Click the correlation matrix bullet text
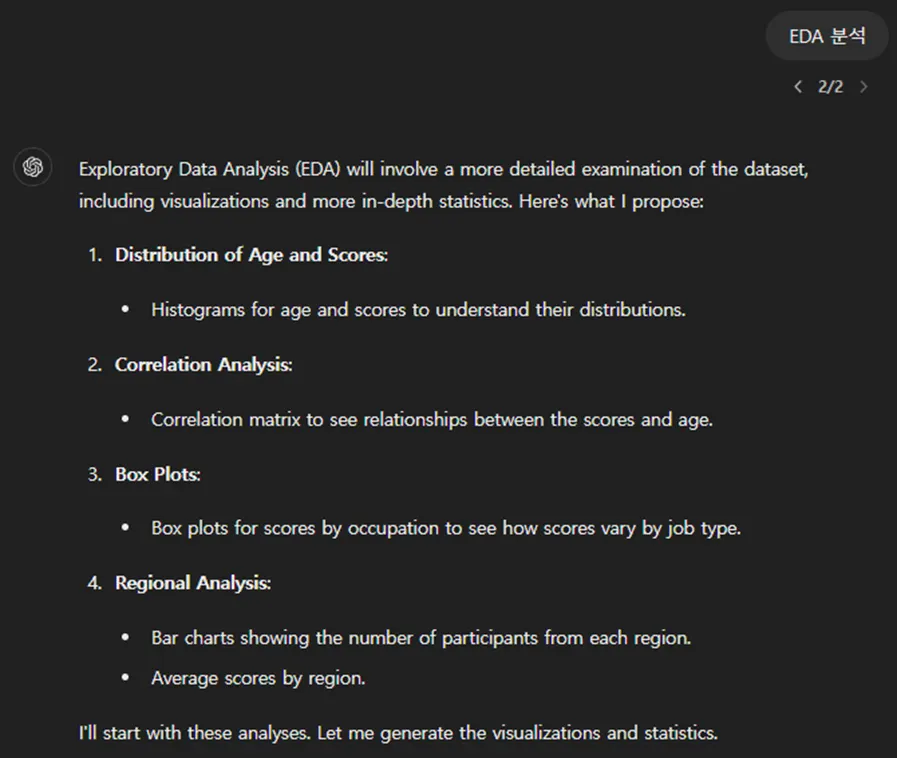 point(431,420)
